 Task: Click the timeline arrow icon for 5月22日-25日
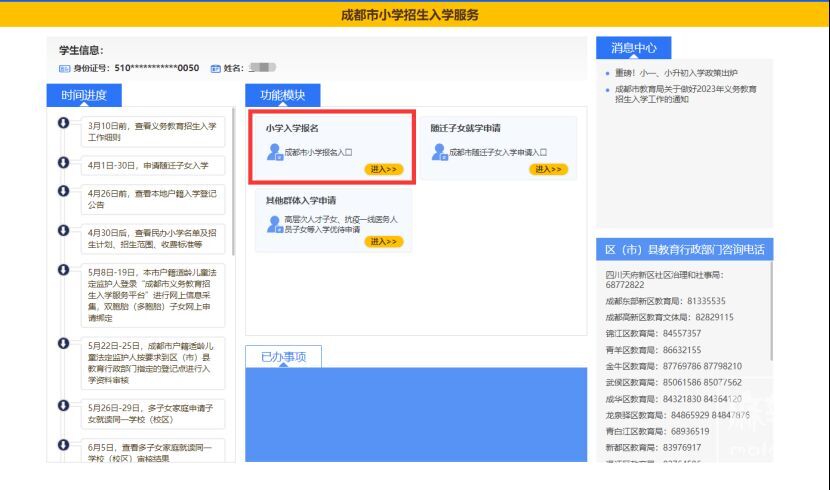[x=64, y=343]
